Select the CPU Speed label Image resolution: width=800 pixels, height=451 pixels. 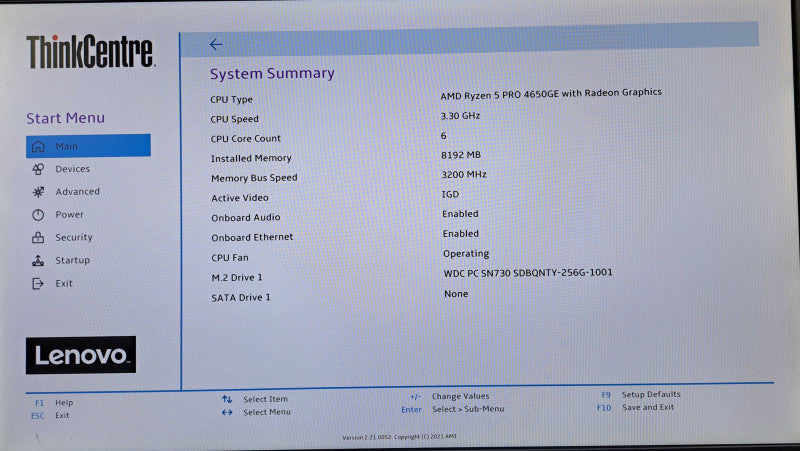point(235,119)
